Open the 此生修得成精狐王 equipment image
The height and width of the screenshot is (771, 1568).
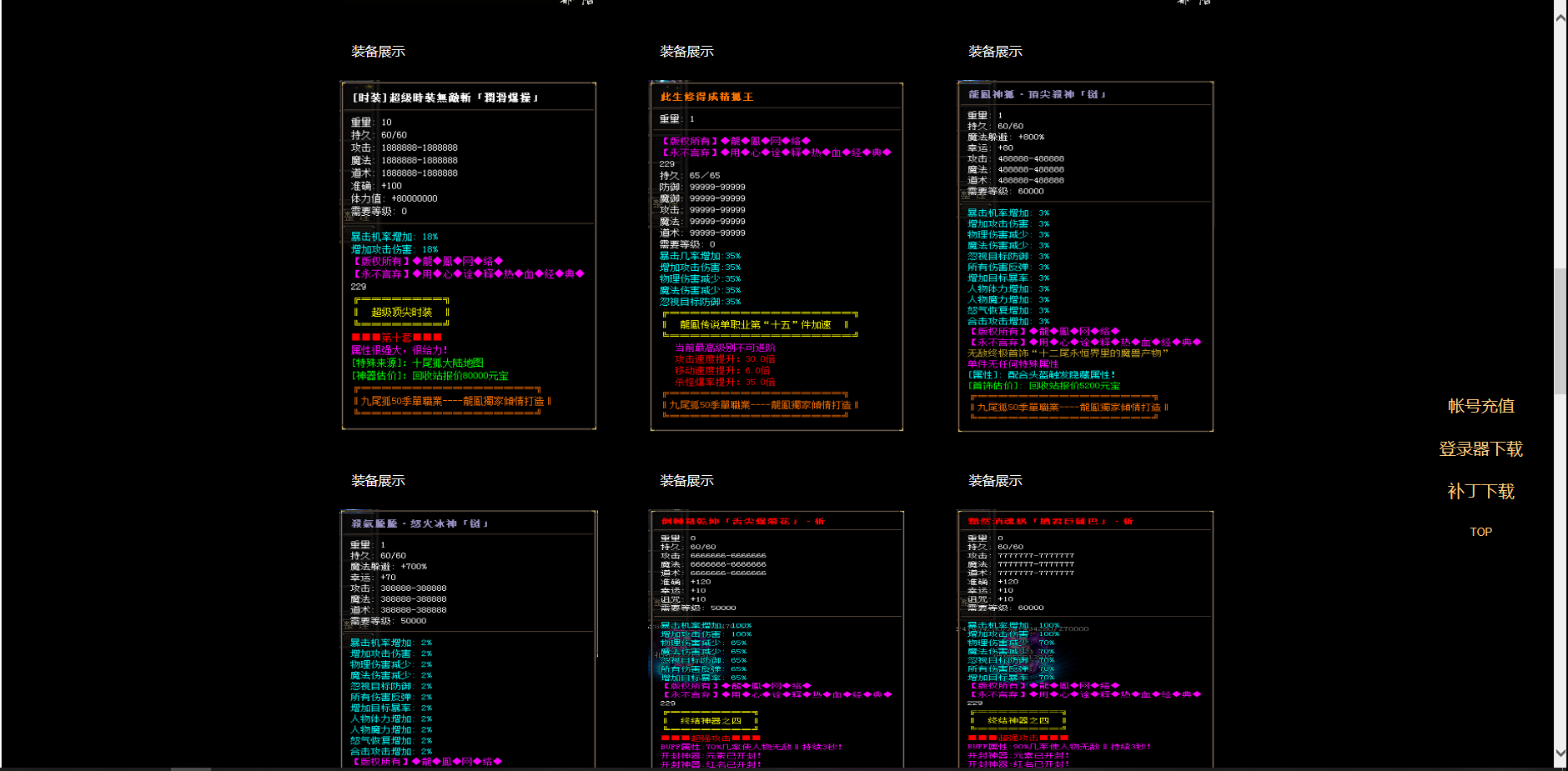point(776,256)
